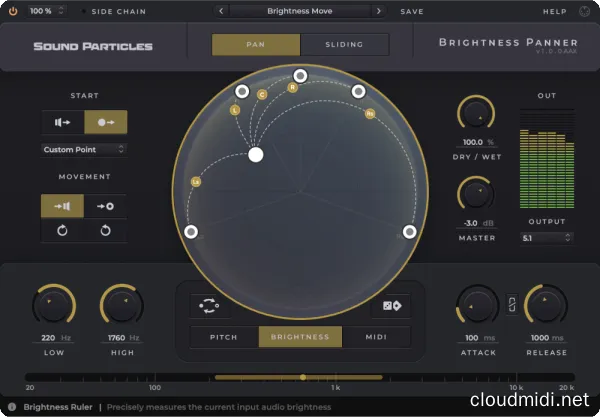Expand the Custom Point dropdown
This screenshot has width=600, height=417.
84,149
